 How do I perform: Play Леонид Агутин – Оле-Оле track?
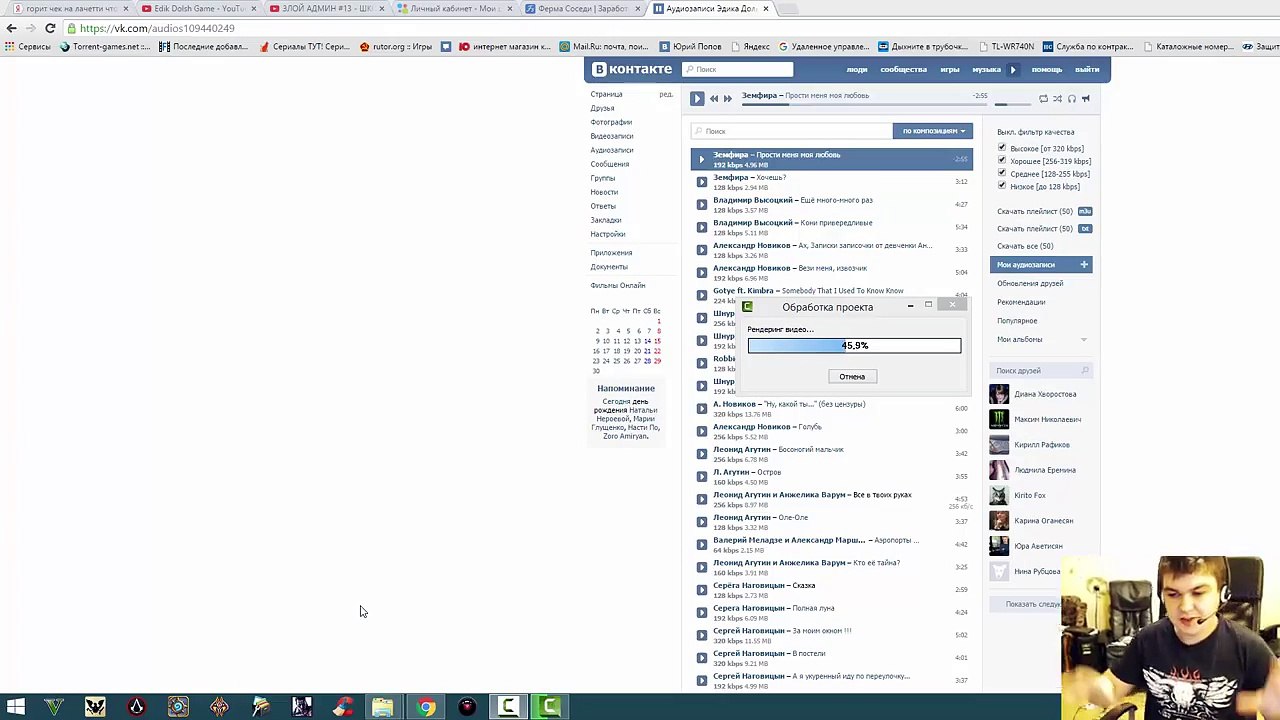[x=701, y=522]
